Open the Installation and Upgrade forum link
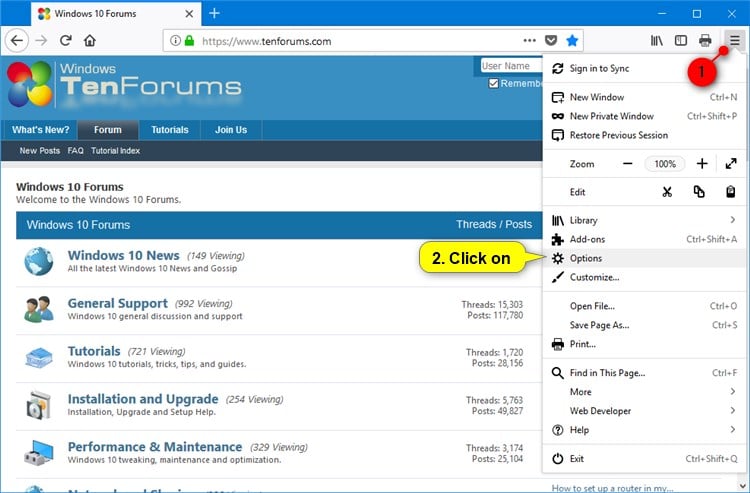This screenshot has width=750, height=493. tap(143, 399)
